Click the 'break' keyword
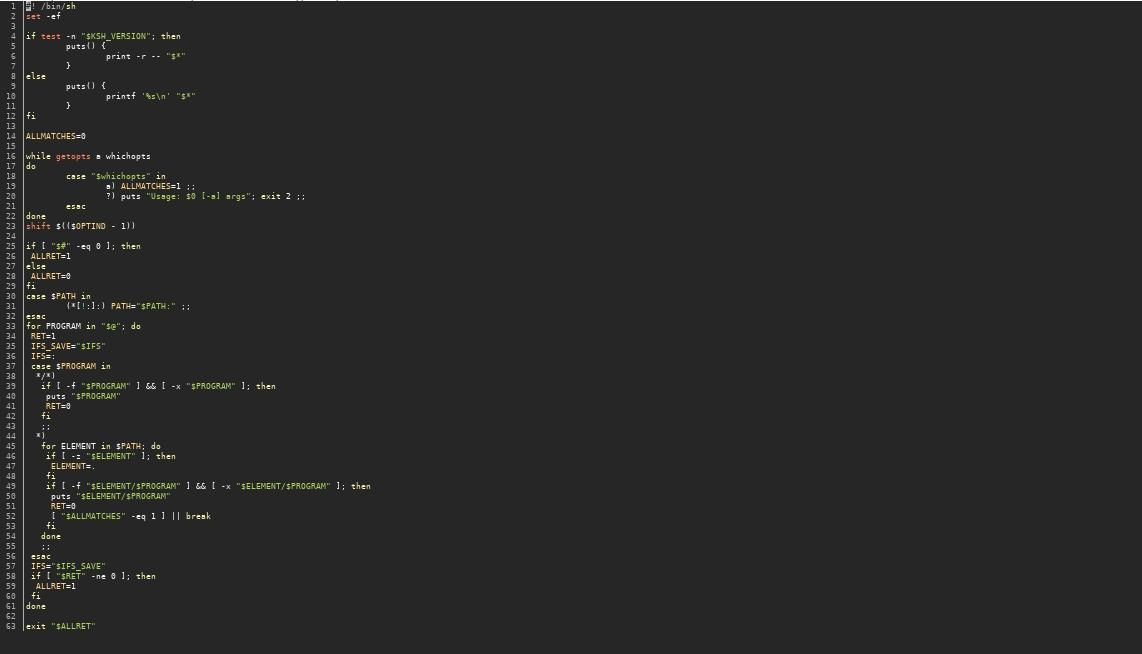Viewport: 1142px width, 654px height. click(198, 516)
